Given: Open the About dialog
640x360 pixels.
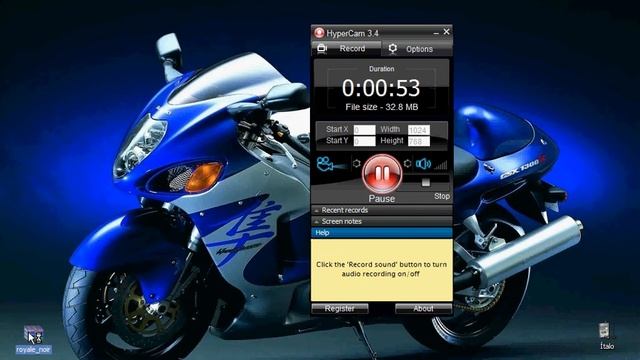Looking at the screenshot, I should 423,309.
